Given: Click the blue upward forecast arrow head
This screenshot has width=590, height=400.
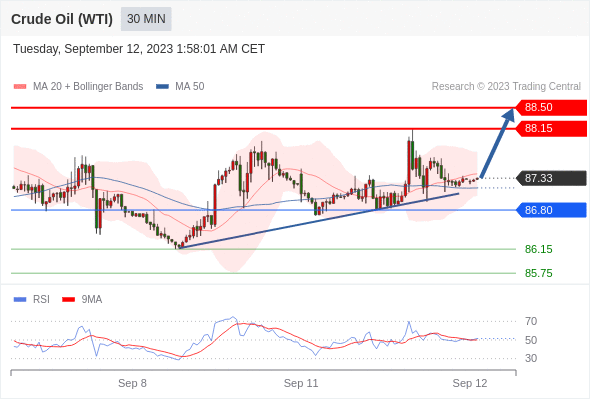Looking at the screenshot, I should point(509,114).
